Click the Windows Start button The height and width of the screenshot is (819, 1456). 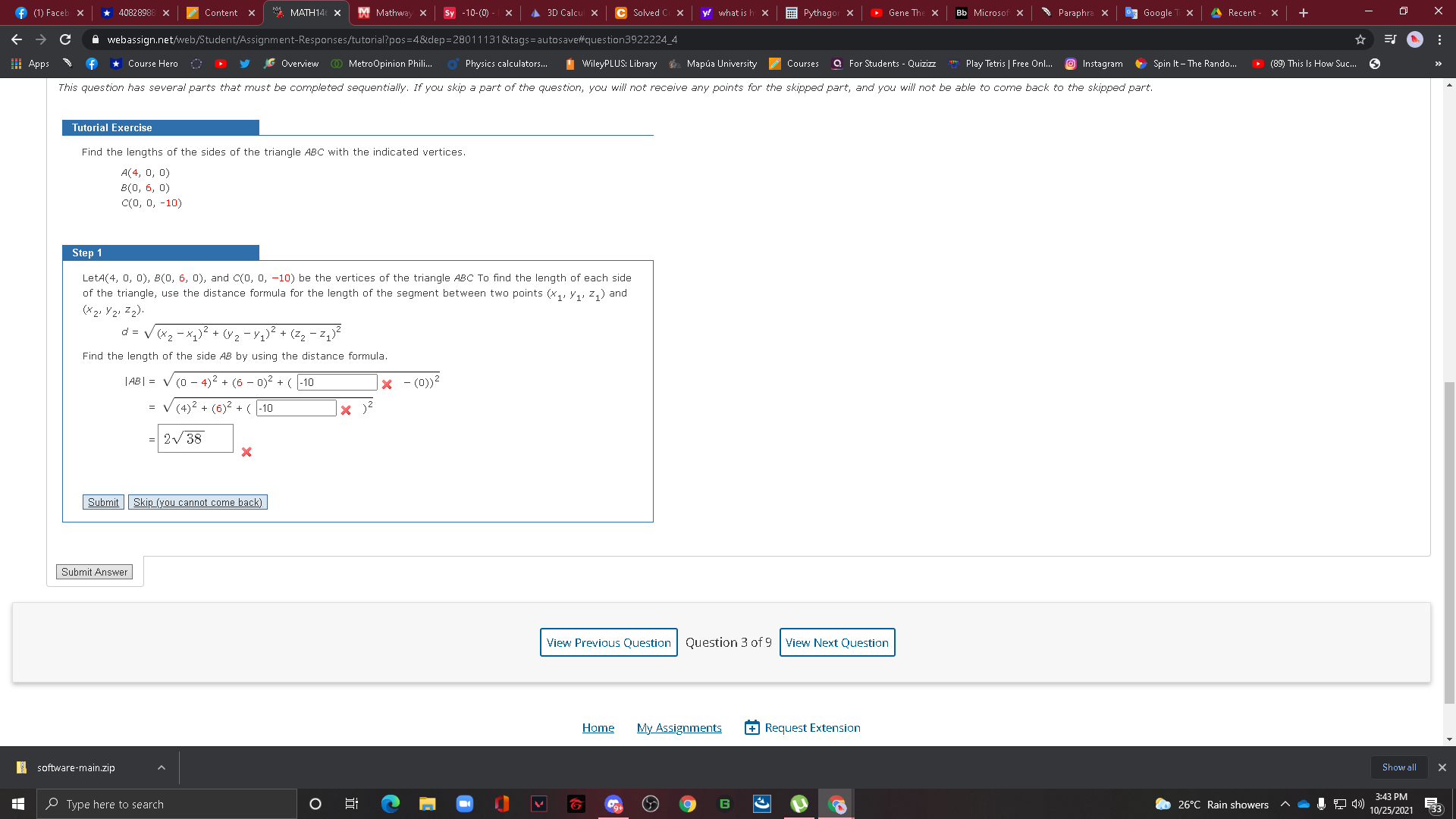point(17,804)
